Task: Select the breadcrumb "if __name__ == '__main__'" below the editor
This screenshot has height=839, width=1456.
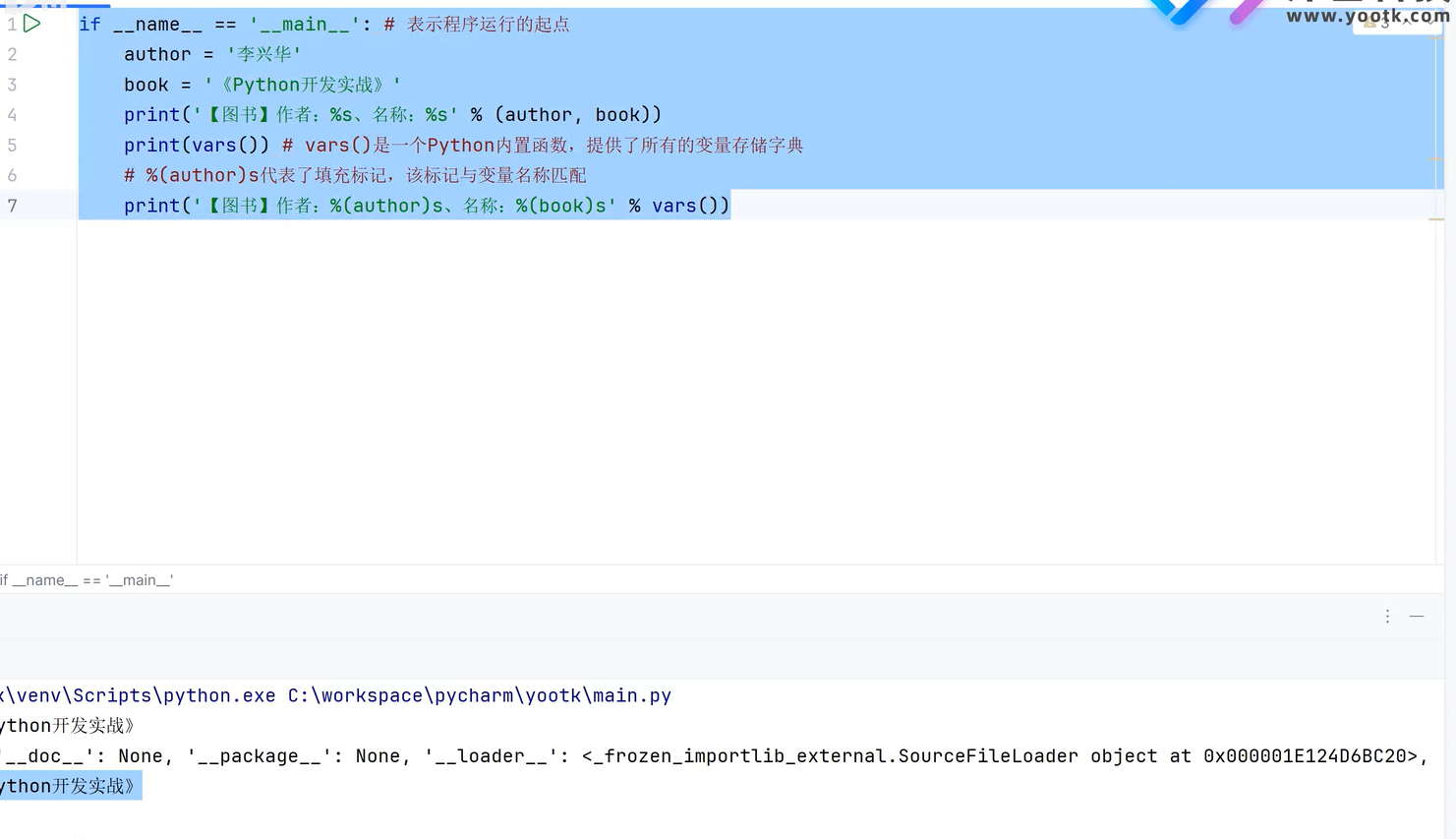Action: pos(87,580)
